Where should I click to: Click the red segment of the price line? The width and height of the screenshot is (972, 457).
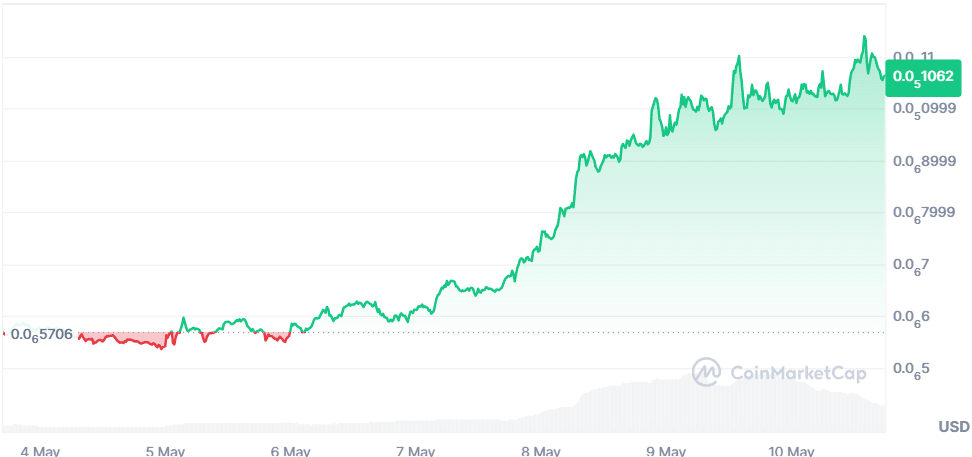tap(120, 341)
